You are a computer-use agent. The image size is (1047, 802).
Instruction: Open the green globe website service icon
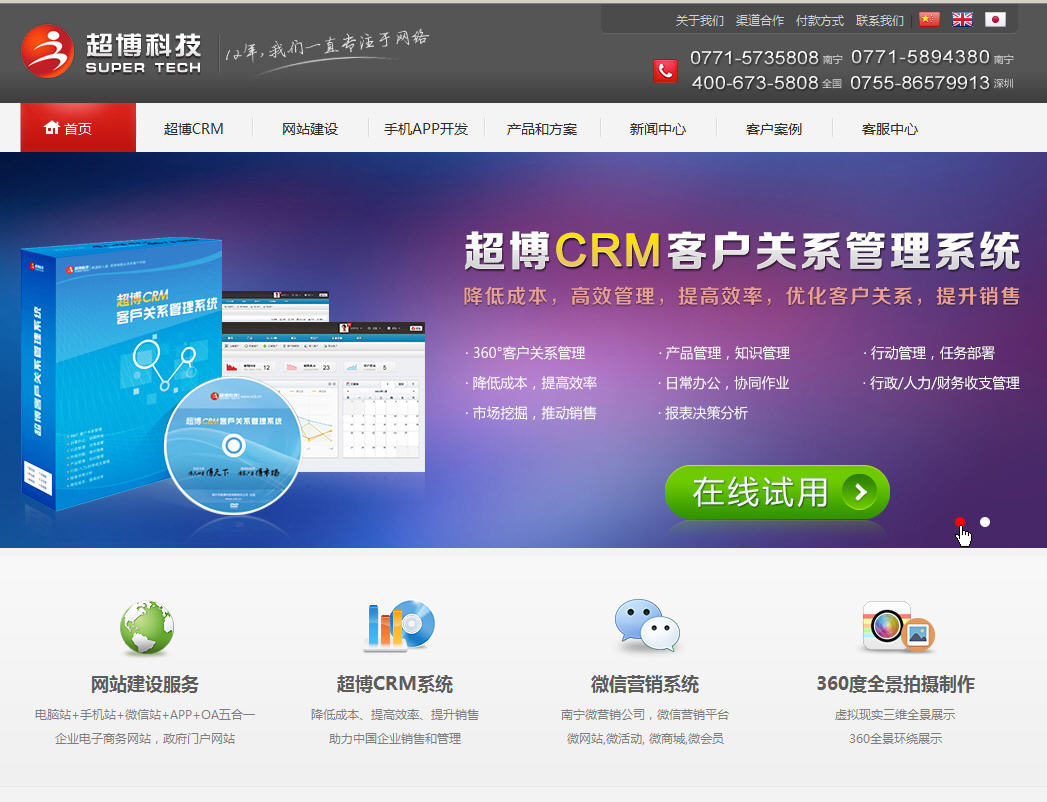[x=146, y=627]
